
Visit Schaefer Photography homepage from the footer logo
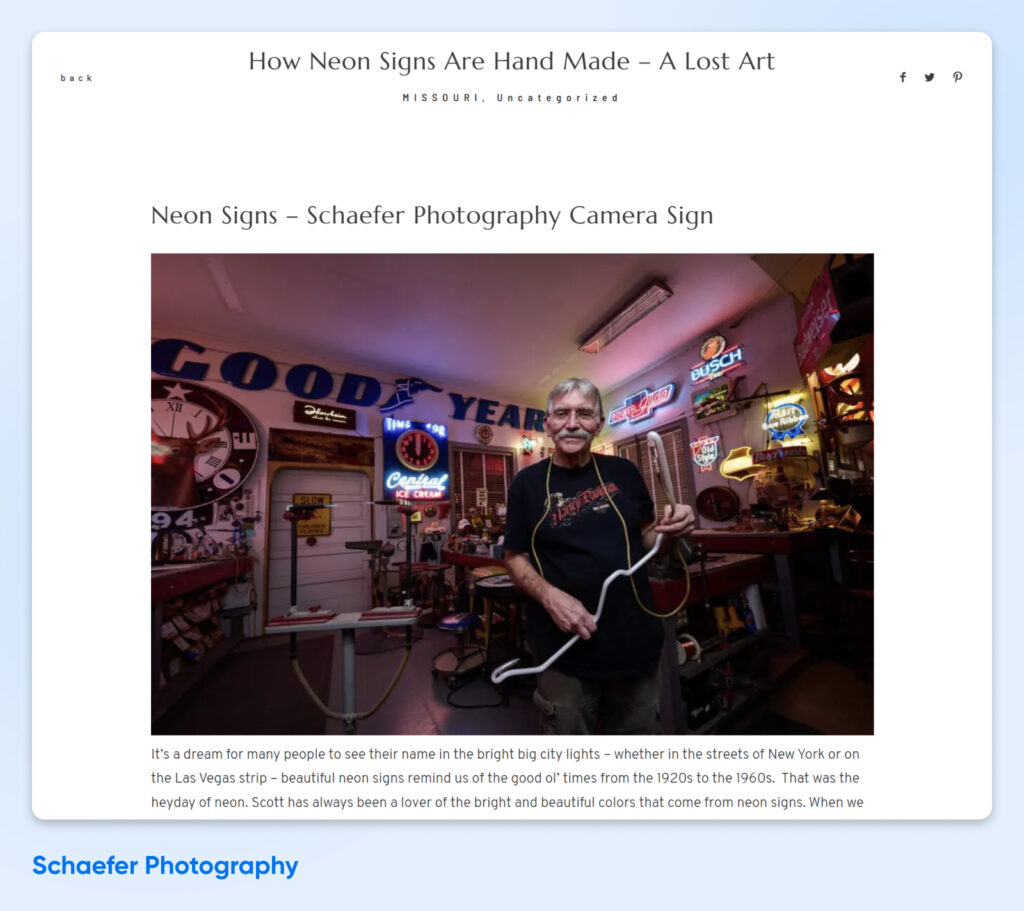(165, 866)
